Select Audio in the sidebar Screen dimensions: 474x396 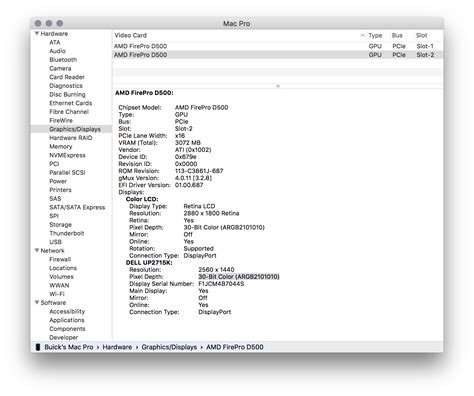57,51
